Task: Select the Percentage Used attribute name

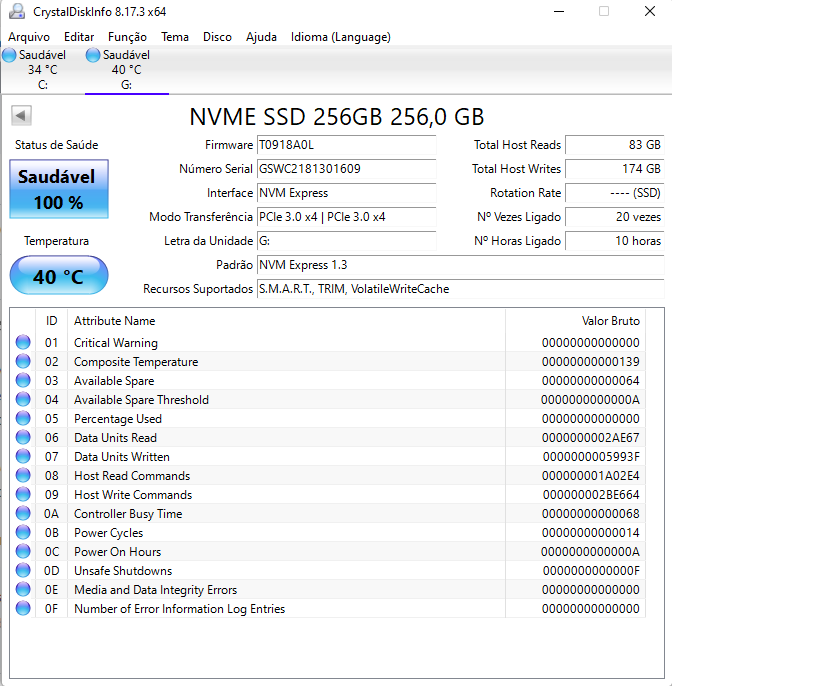Action: pos(118,418)
